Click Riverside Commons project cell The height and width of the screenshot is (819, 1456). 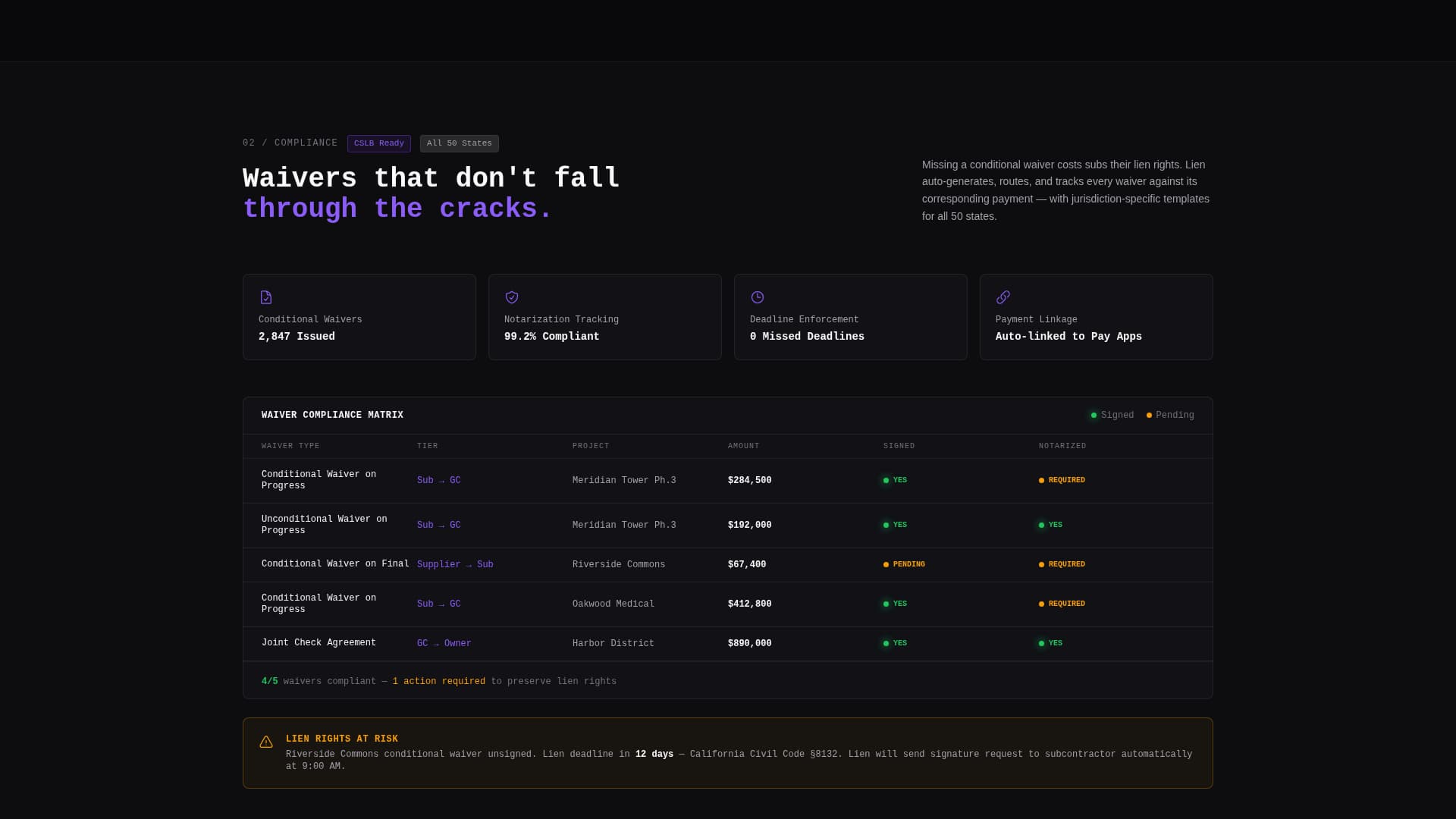pos(619,565)
